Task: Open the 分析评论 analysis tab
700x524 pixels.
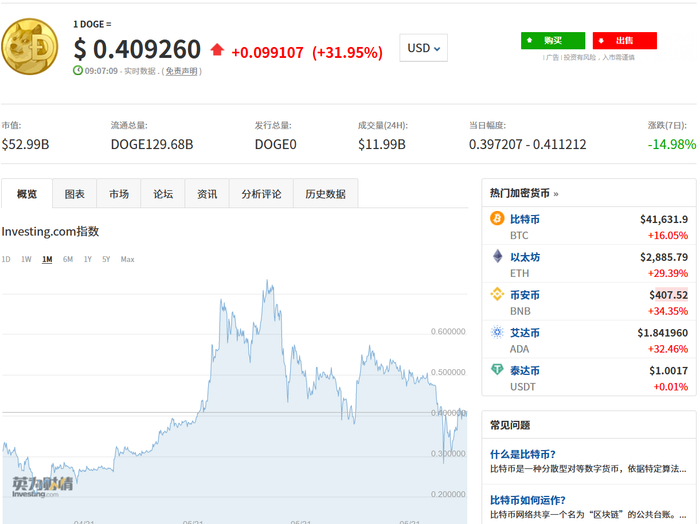Action: pos(261,194)
